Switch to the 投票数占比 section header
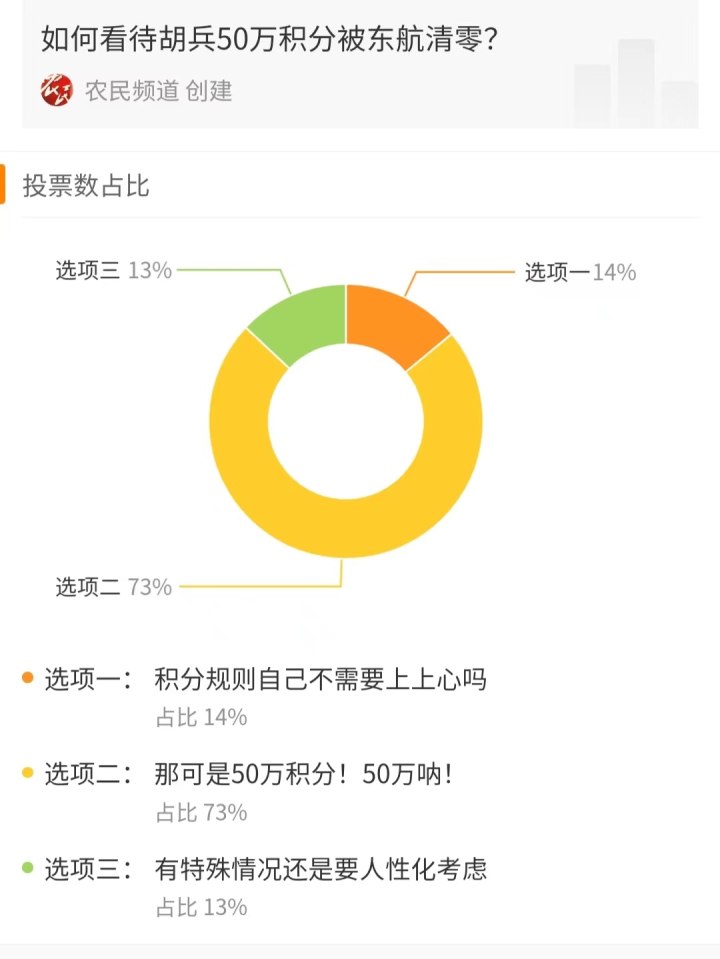Screen dimensions: 720x959 pyautogui.click(x=86, y=185)
